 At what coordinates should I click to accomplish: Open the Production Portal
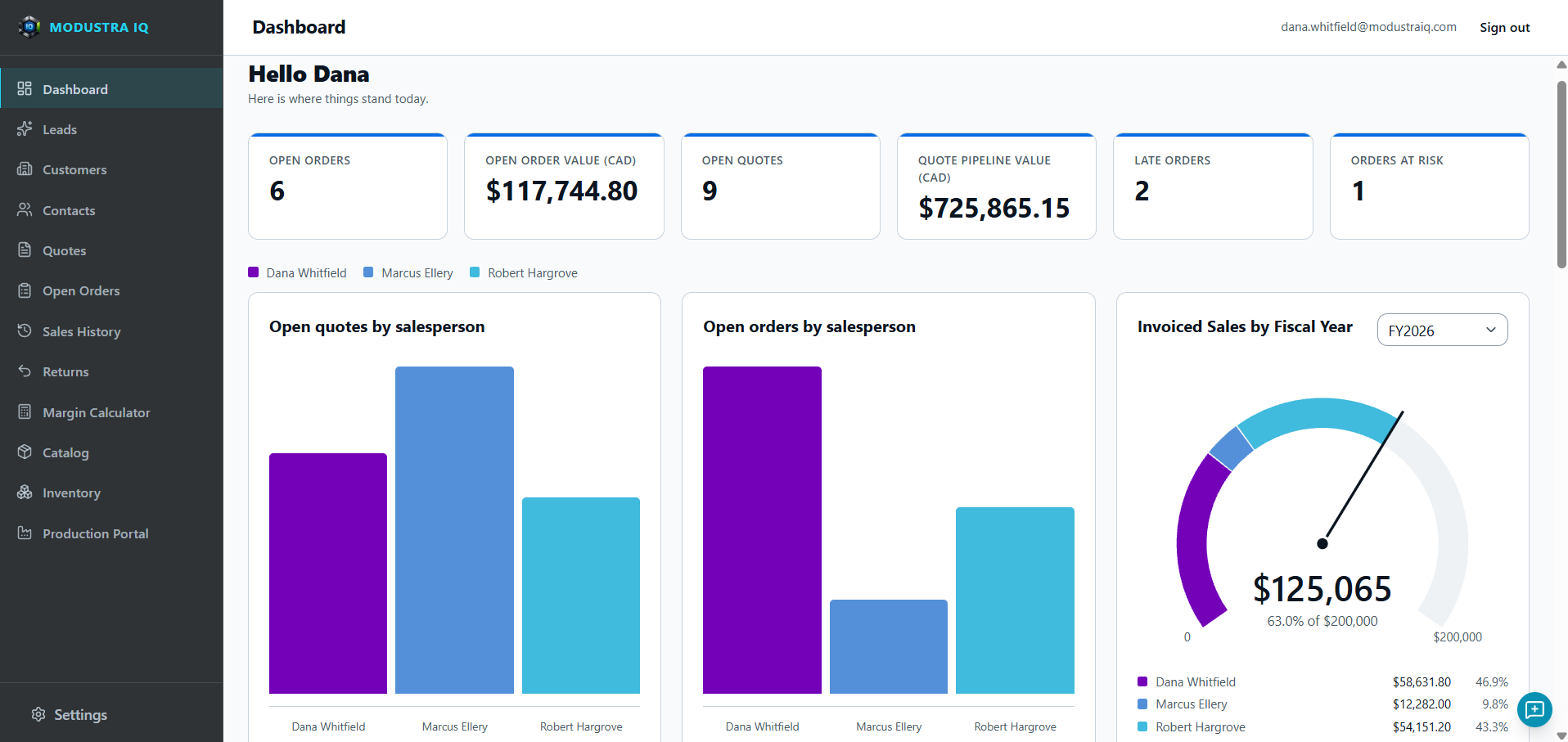point(111,533)
